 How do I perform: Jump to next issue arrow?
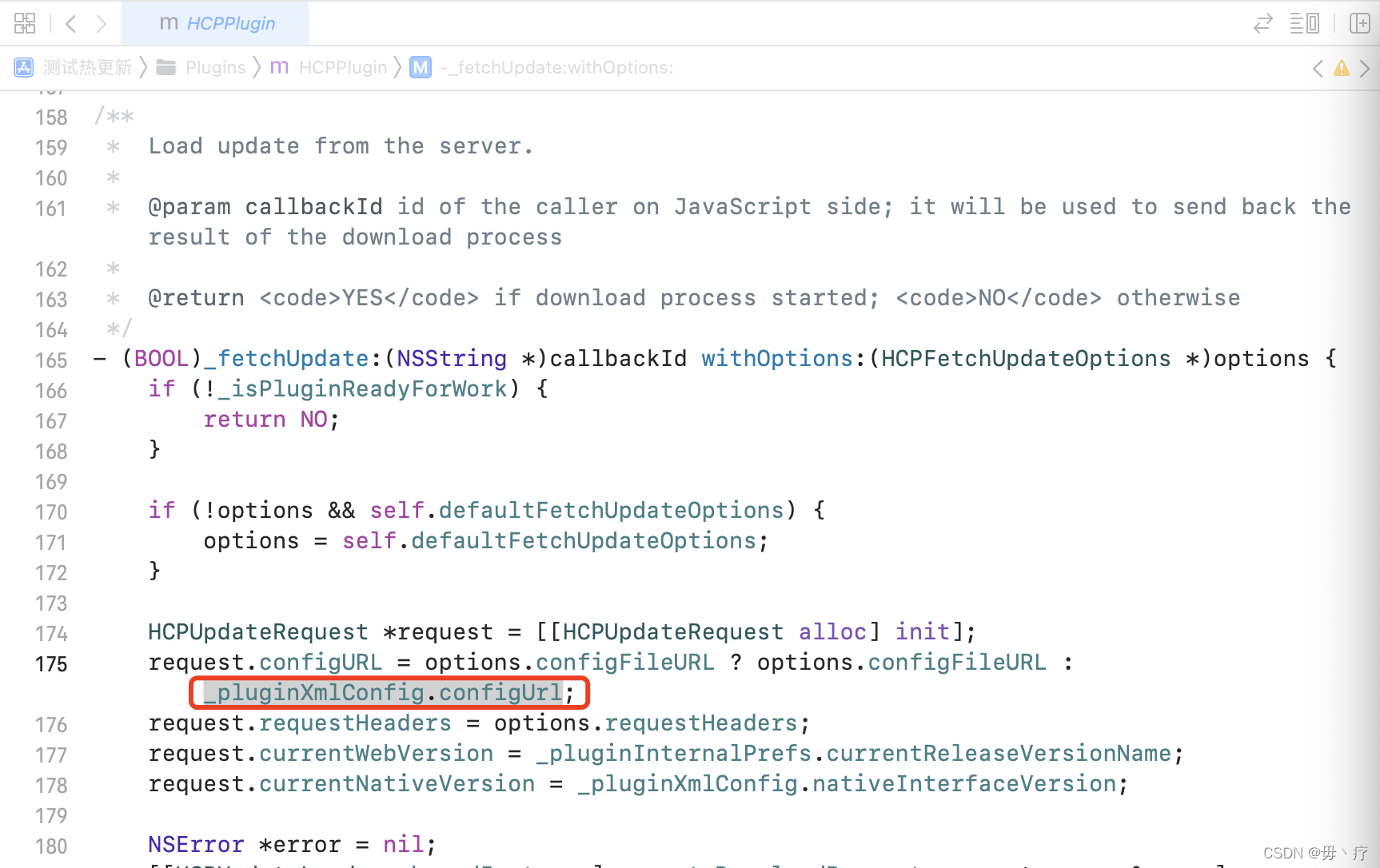(x=1365, y=68)
